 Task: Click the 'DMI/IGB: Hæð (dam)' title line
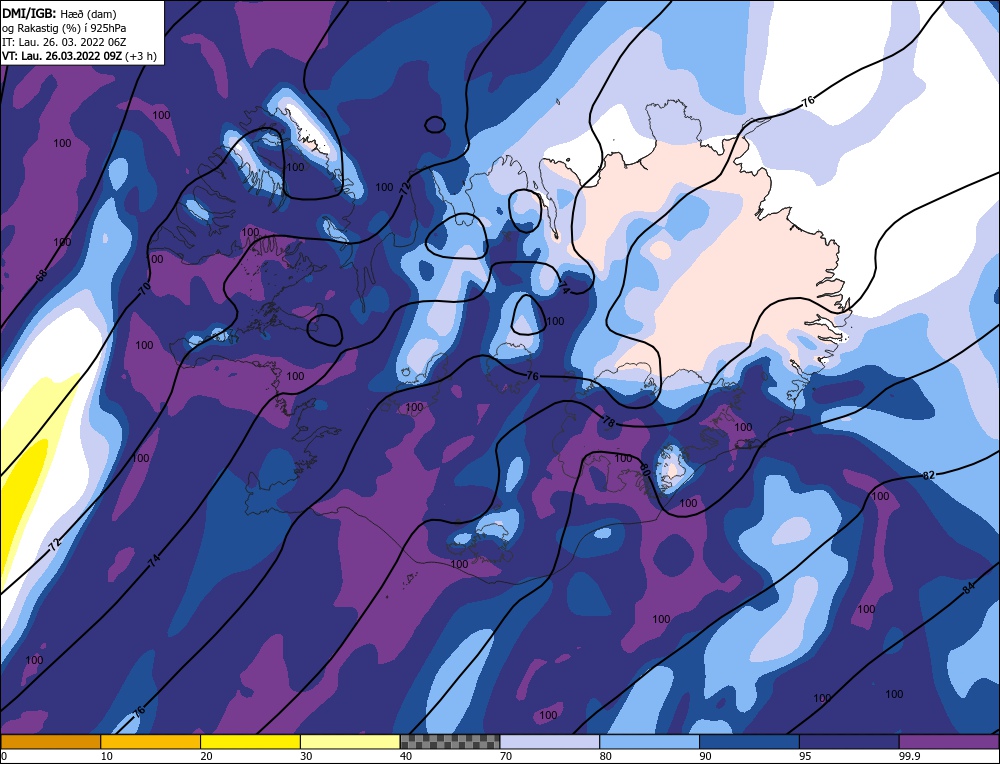coord(59,13)
